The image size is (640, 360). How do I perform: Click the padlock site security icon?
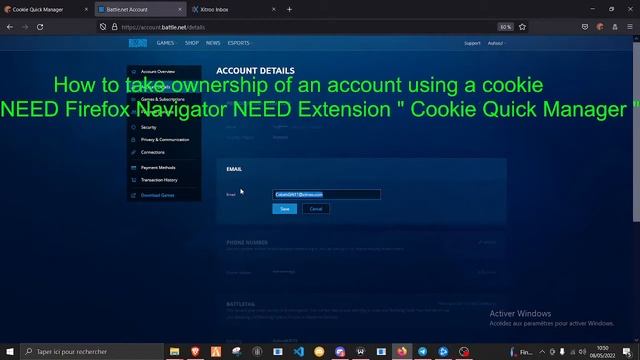tap(115, 27)
